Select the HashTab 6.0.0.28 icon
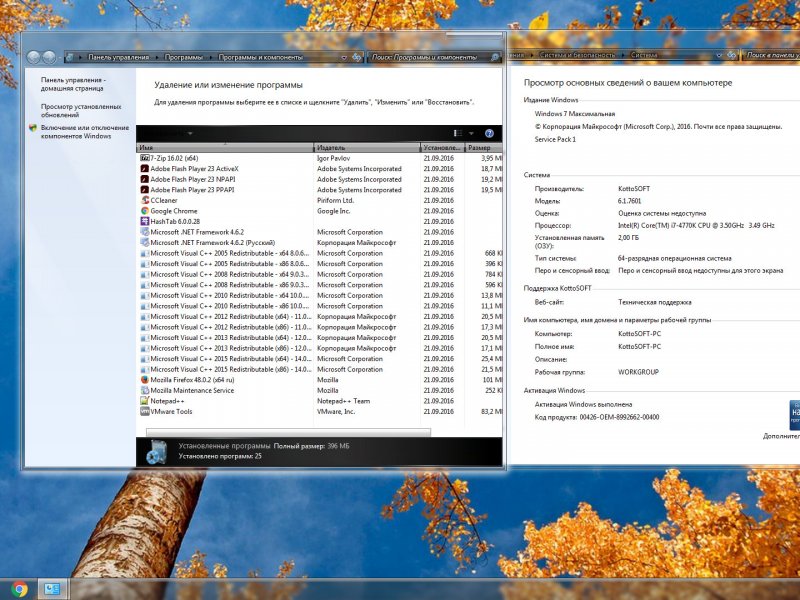This screenshot has height=600, width=800. point(145,221)
